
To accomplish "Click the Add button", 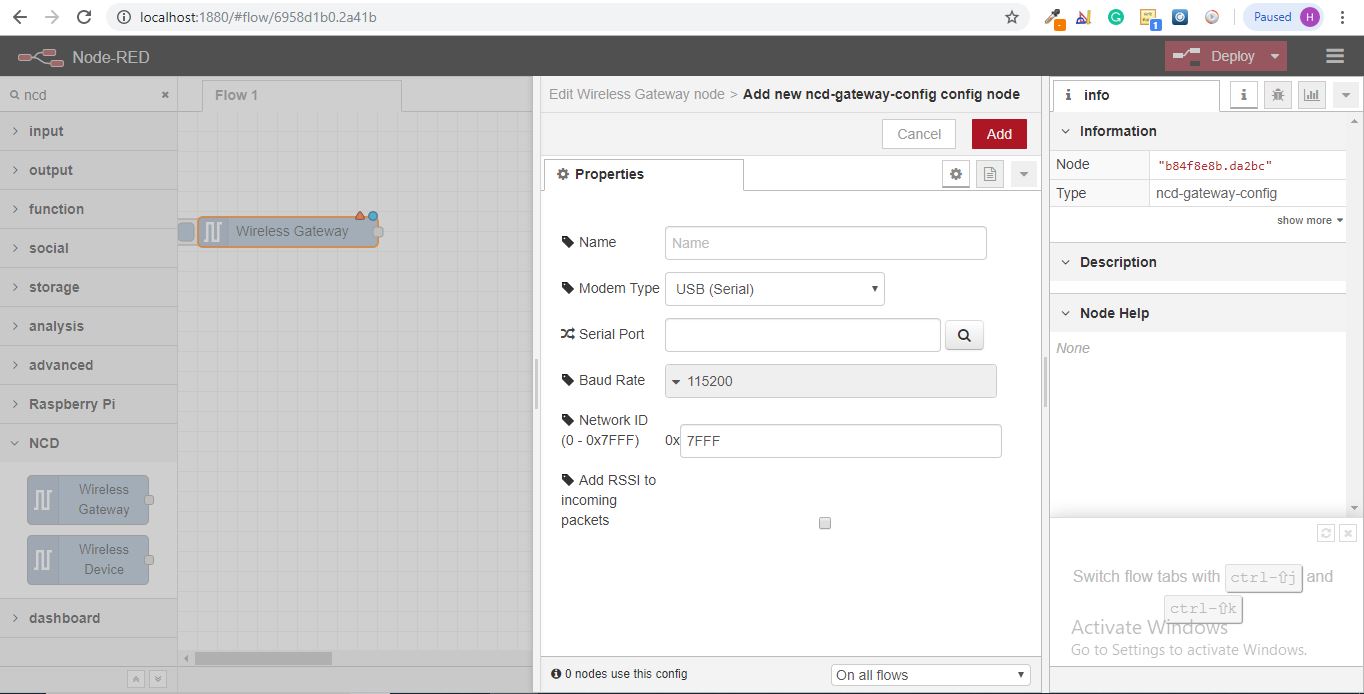I will (999, 134).
